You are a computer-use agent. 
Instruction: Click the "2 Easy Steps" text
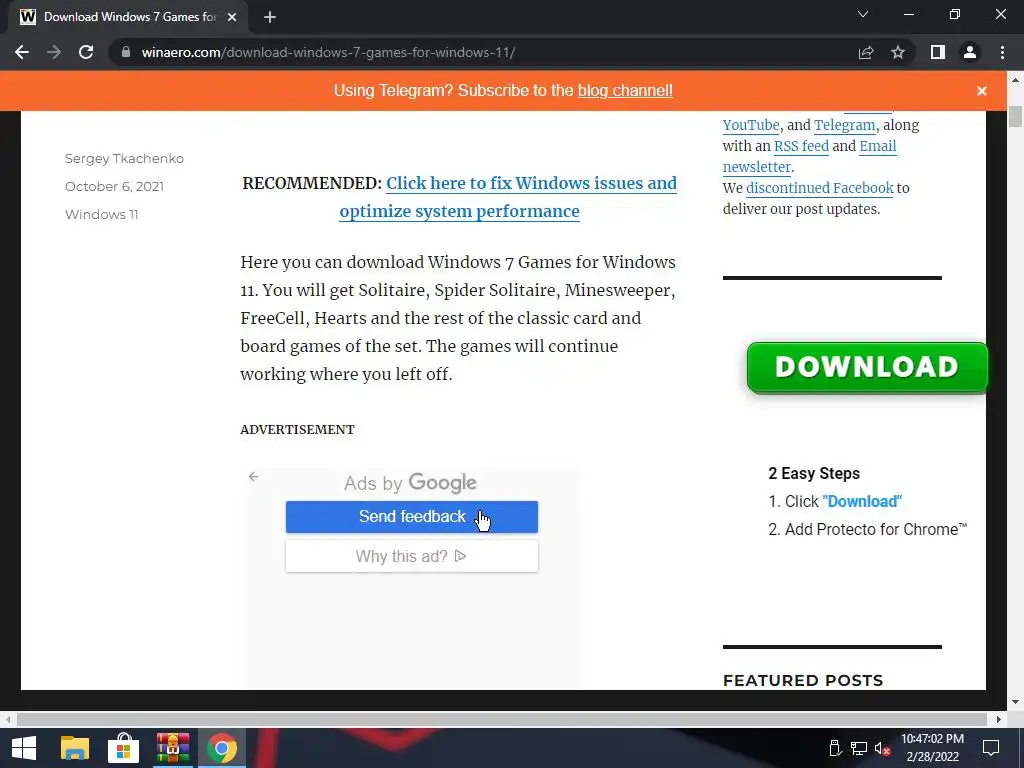tap(814, 473)
